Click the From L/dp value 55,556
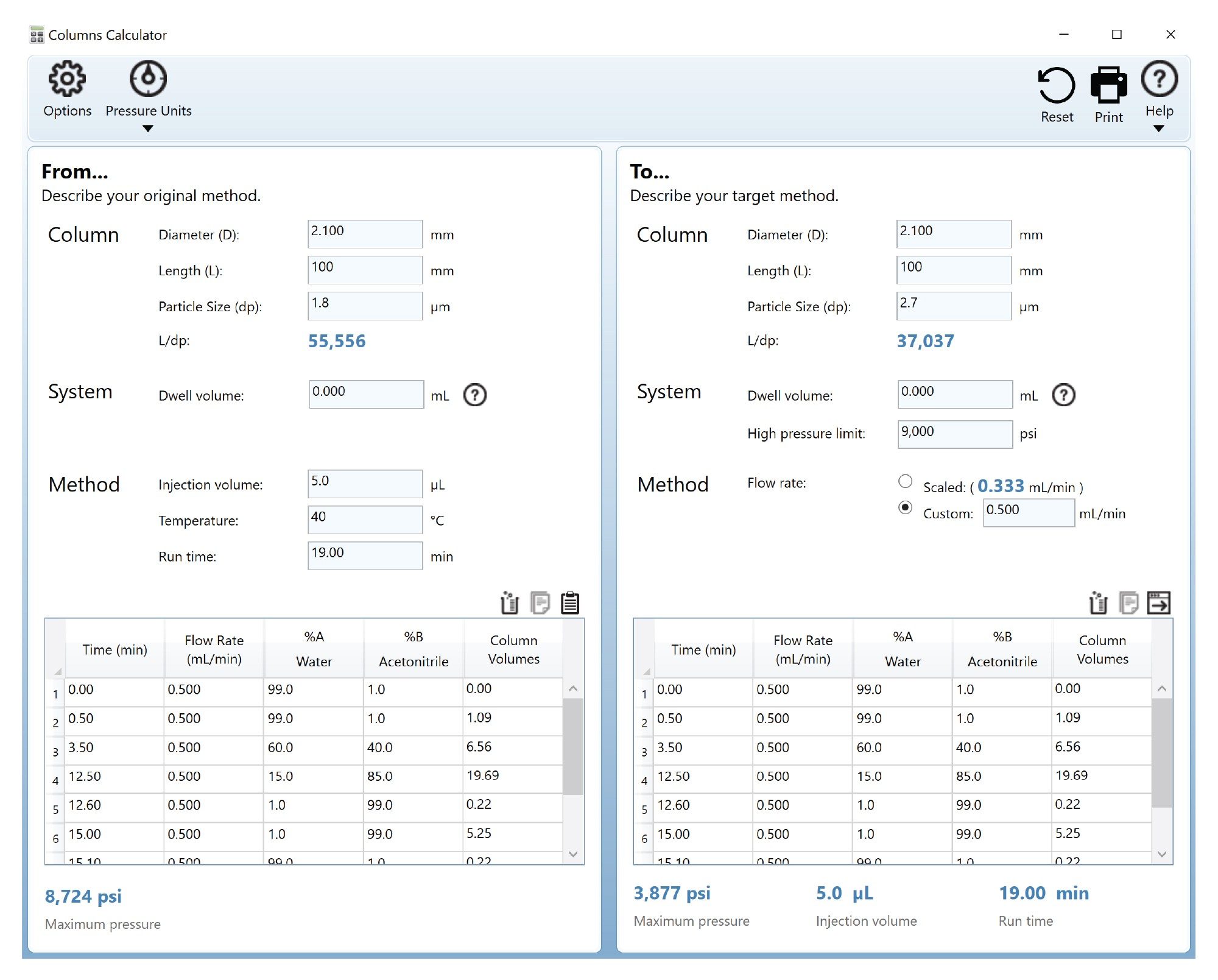The height and width of the screenshot is (980, 1218). point(337,341)
